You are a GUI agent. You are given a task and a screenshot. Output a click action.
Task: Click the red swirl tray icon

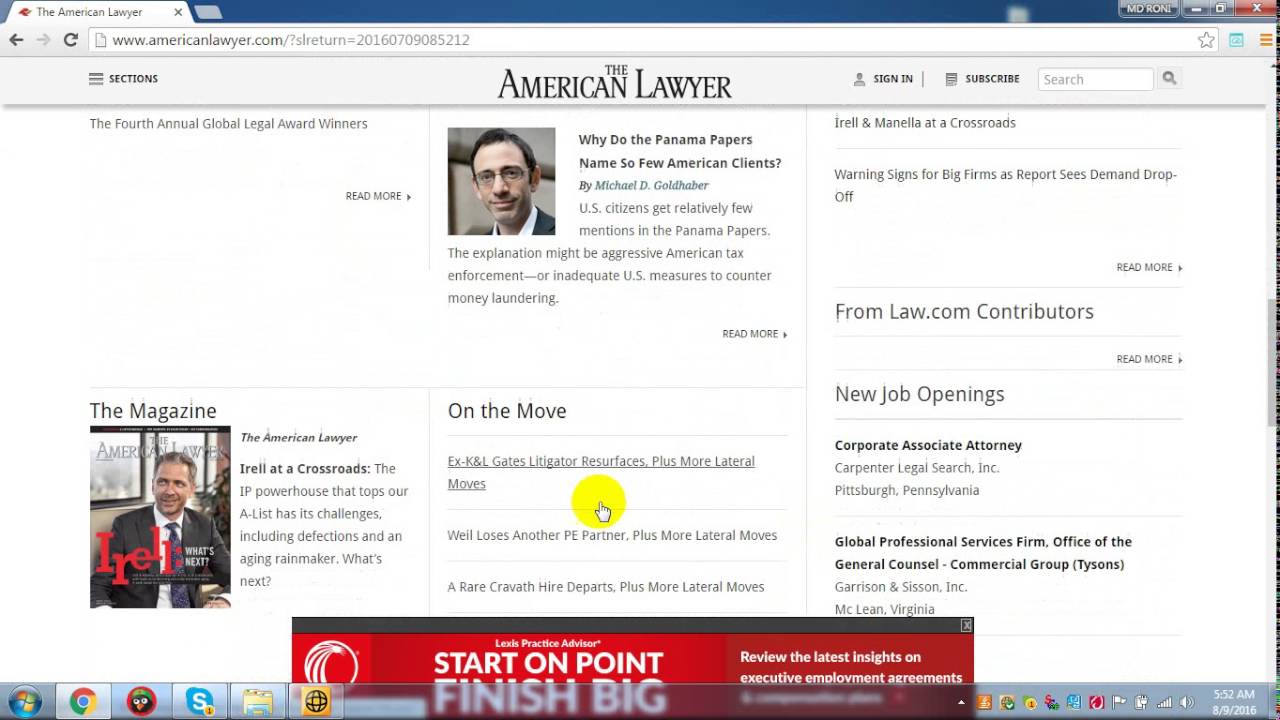pyautogui.click(x=1096, y=702)
